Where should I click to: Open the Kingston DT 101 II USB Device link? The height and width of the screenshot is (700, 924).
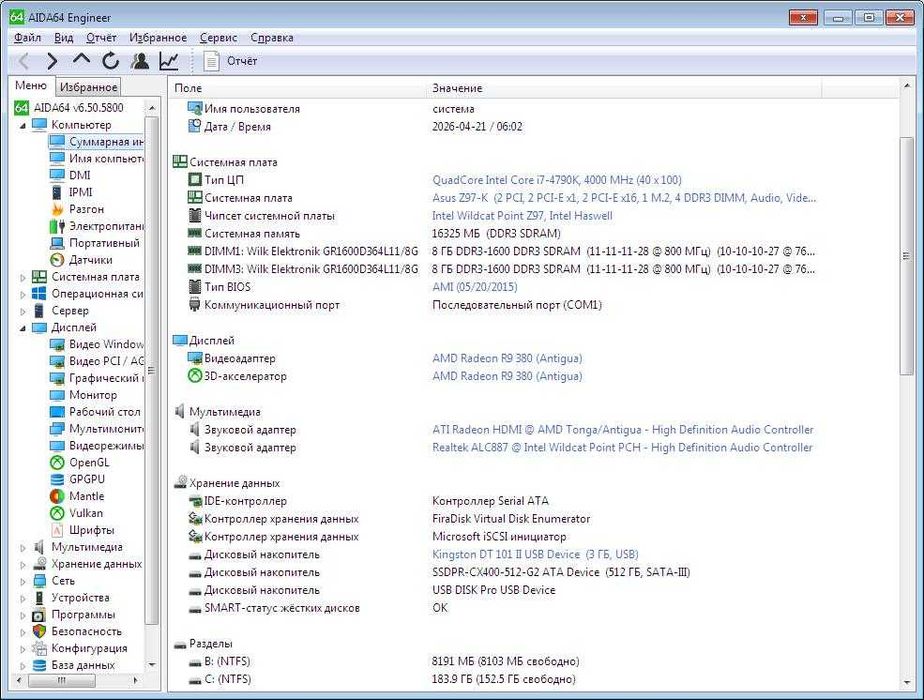pyautogui.click(x=535, y=554)
